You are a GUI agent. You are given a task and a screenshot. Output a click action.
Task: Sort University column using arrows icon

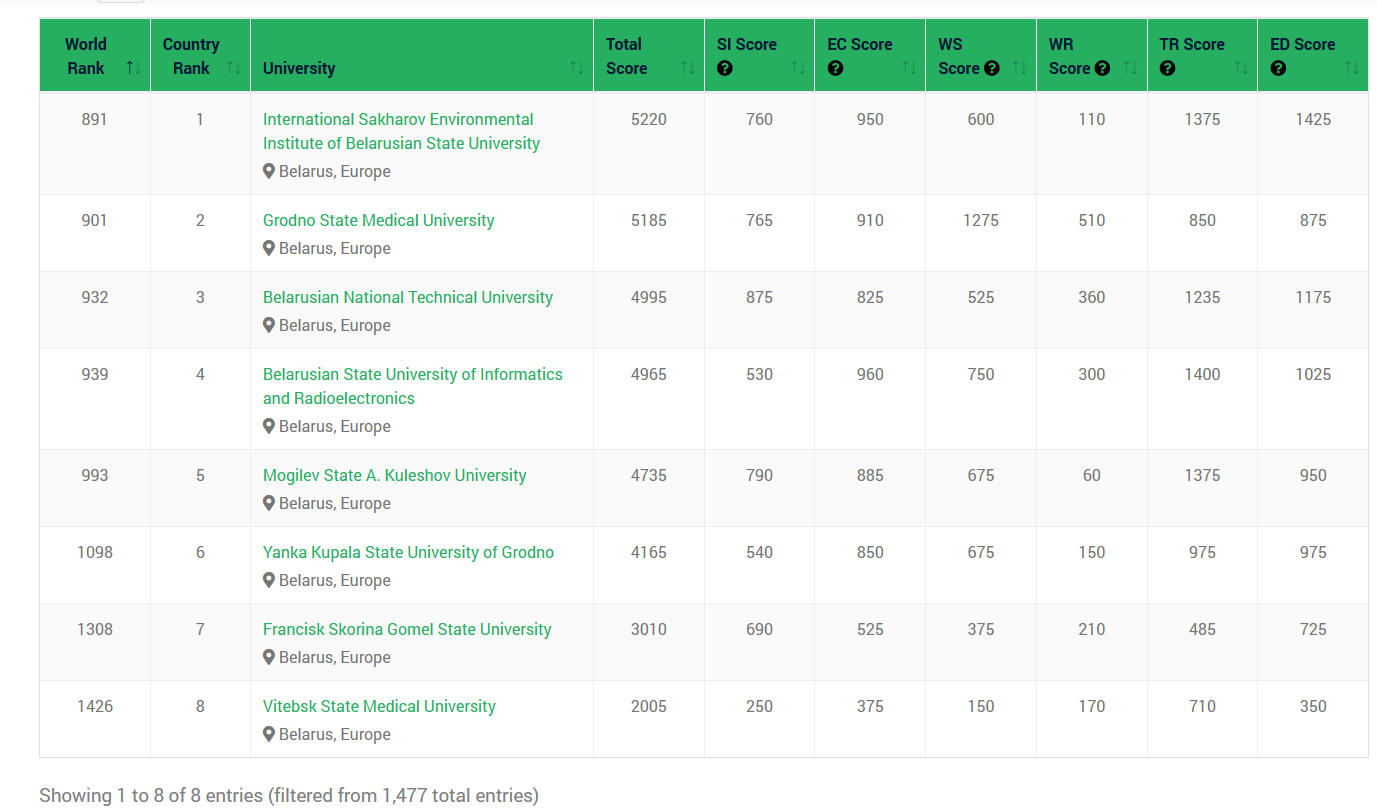(x=577, y=68)
